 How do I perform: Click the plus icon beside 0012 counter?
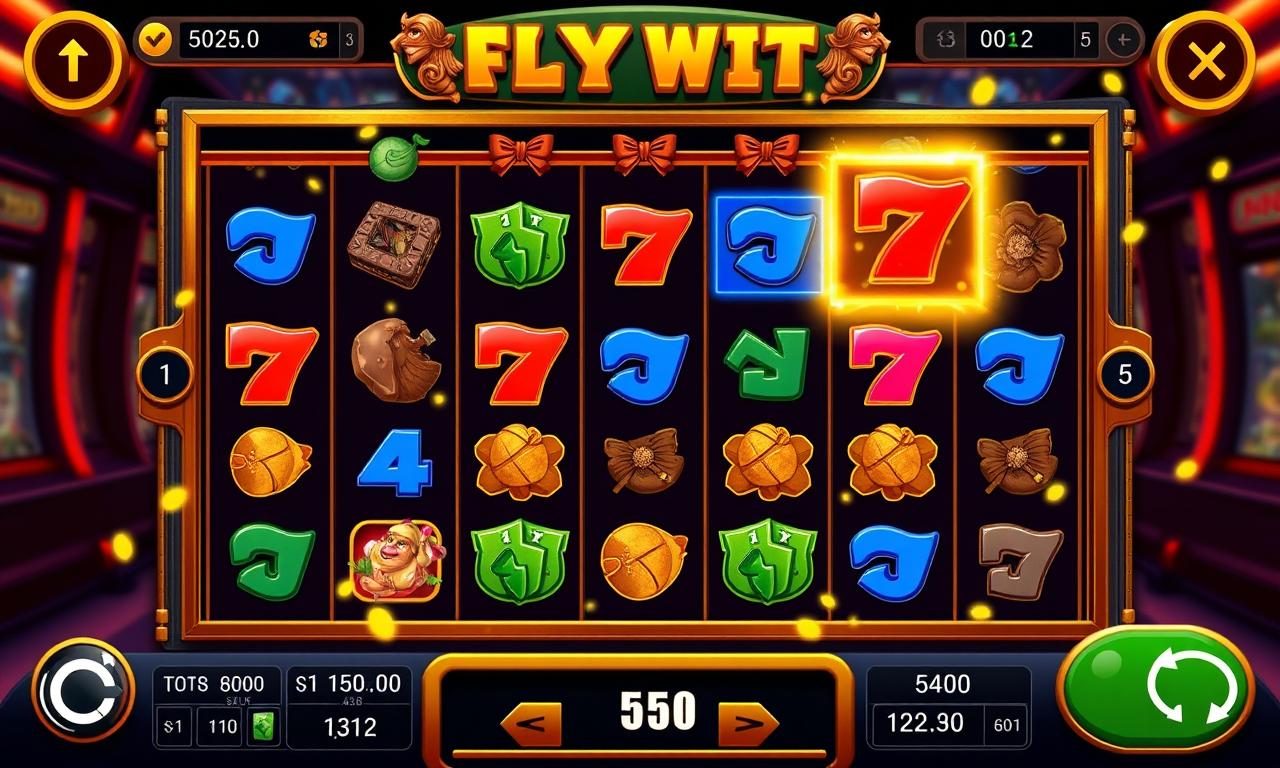(1124, 40)
